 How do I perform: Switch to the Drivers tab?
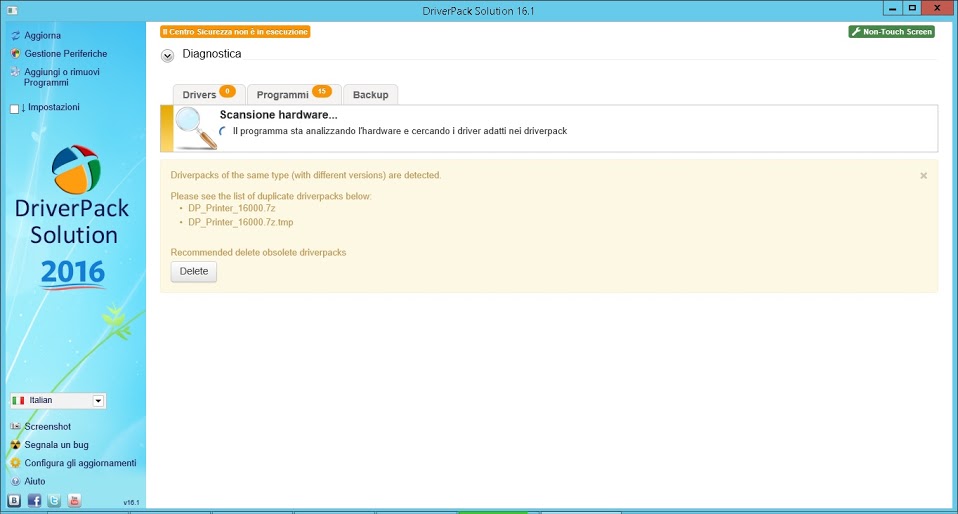point(209,95)
